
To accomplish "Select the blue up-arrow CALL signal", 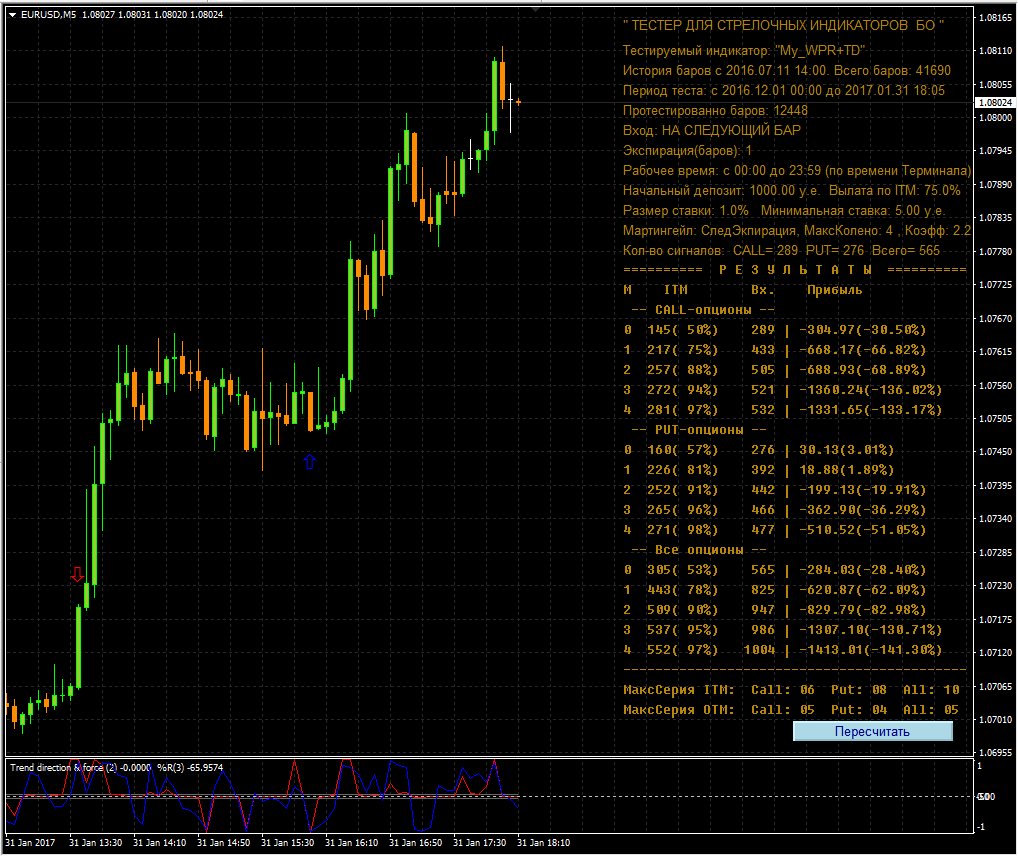I will point(310,461).
